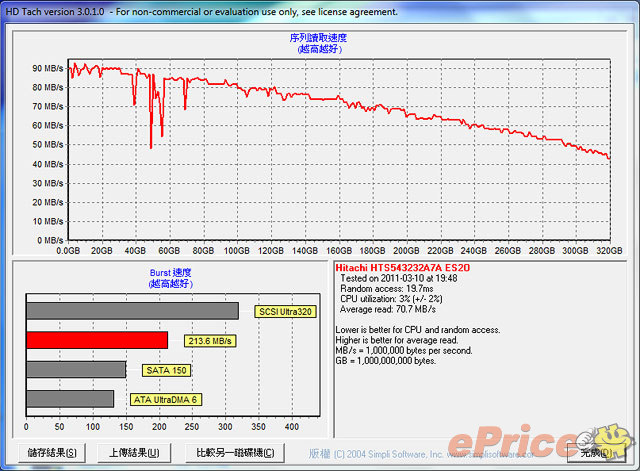The height and width of the screenshot is (471, 640).
Task: Click the Hitachi HTS543232A7A ES20 drive name
Action: [402, 268]
